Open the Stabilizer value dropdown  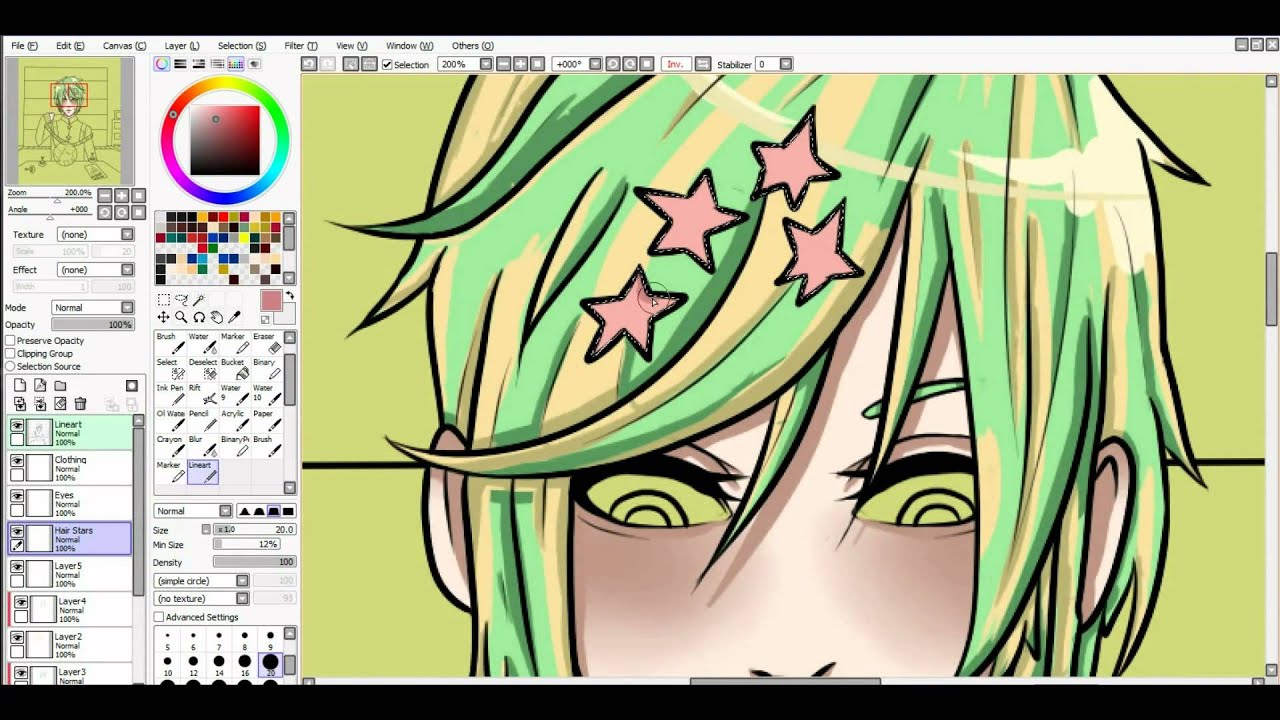pyautogui.click(x=786, y=64)
